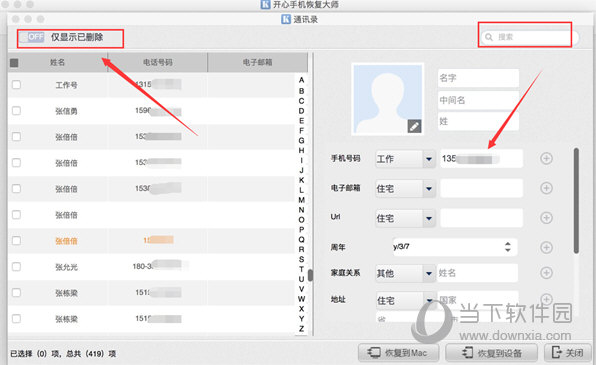The height and width of the screenshot is (365, 596).
Task: Click the plus icon beside 手机号码
Action: [x=547, y=159]
